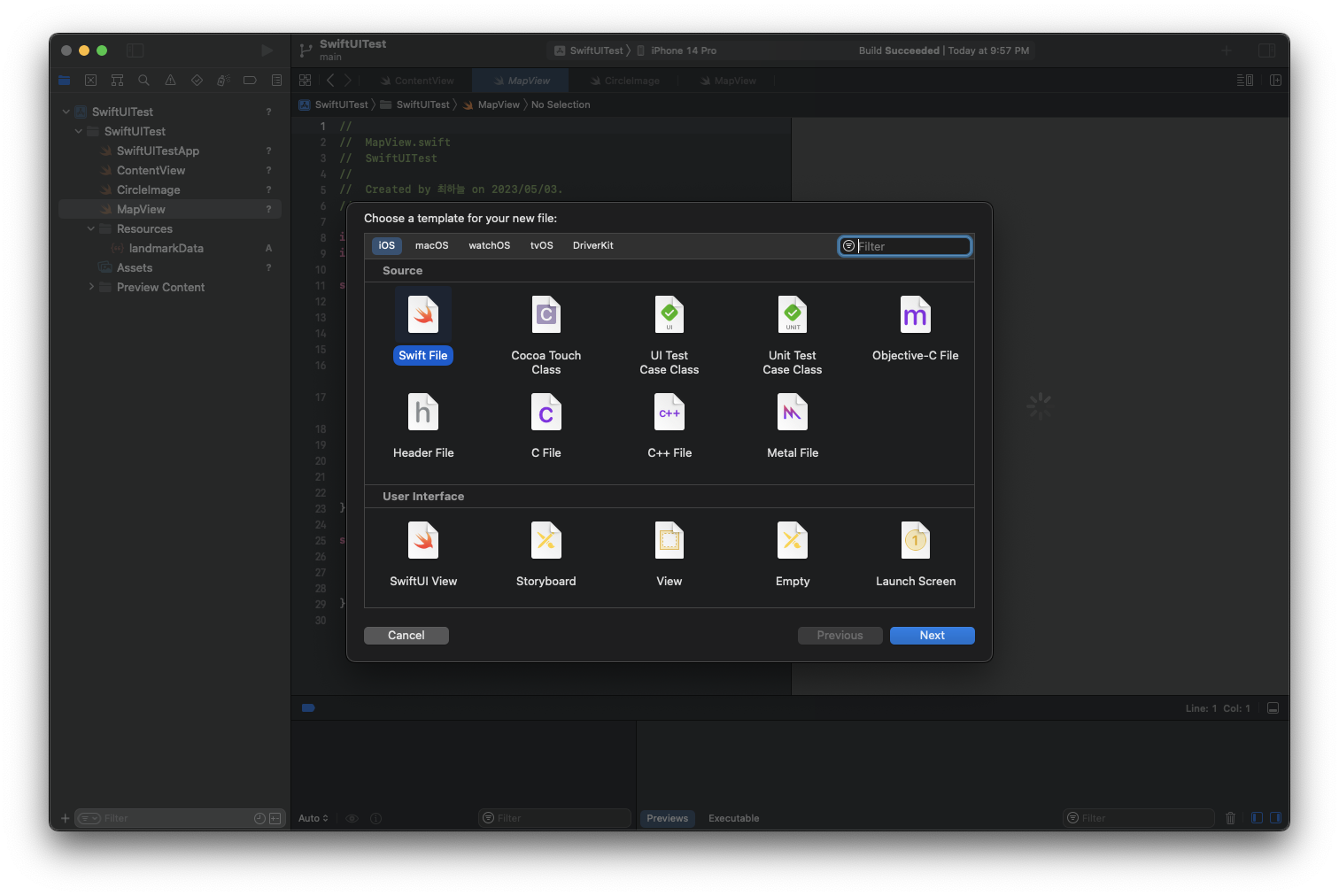The image size is (1339, 896).
Task: Choose the Cocoa Touch Class template
Action: 546,334
